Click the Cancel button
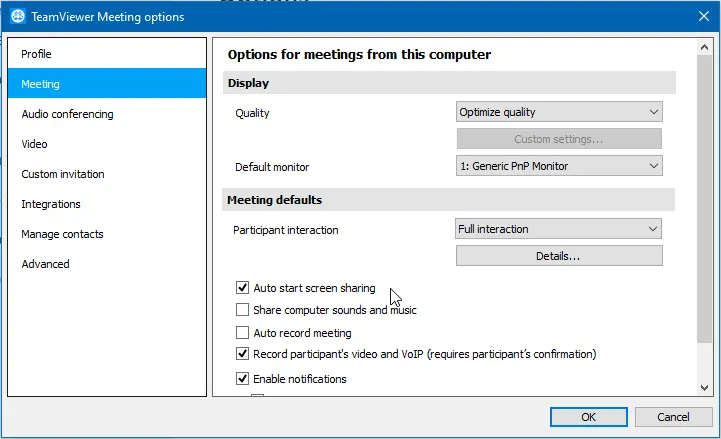 [673, 417]
